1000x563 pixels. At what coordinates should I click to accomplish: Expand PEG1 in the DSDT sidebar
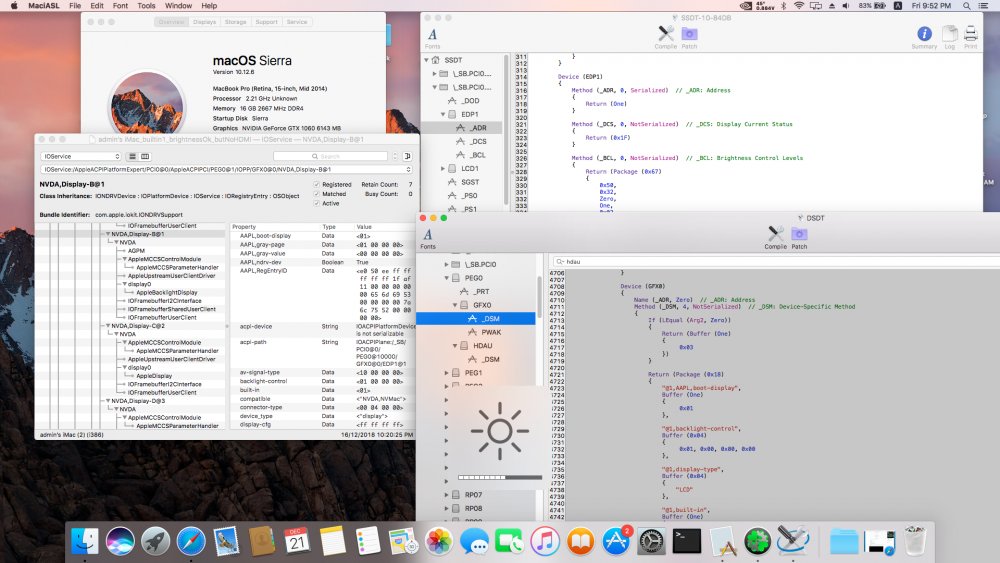click(x=446, y=372)
